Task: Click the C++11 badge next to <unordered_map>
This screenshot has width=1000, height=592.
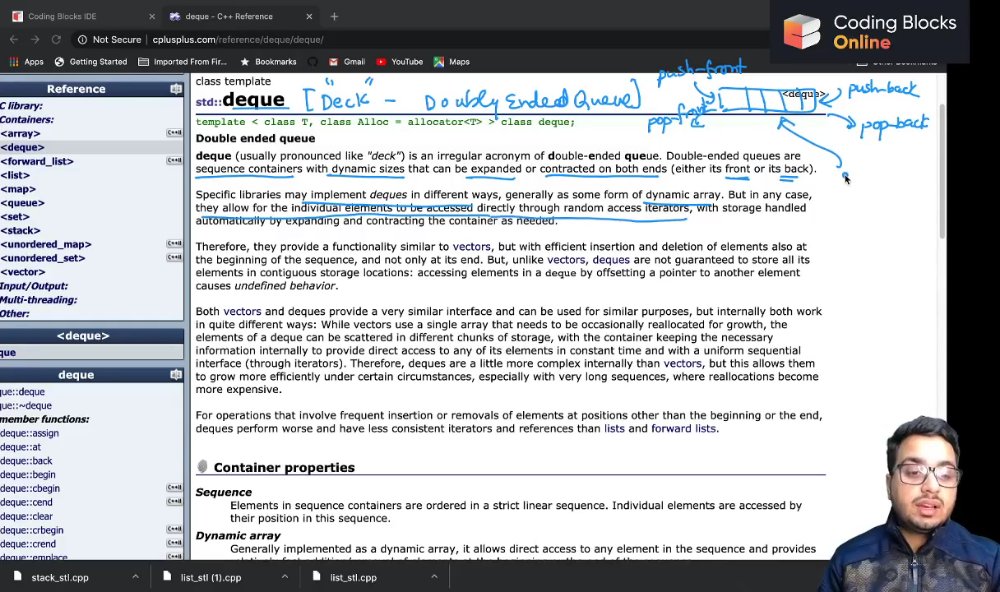Action: coord(174,244)
